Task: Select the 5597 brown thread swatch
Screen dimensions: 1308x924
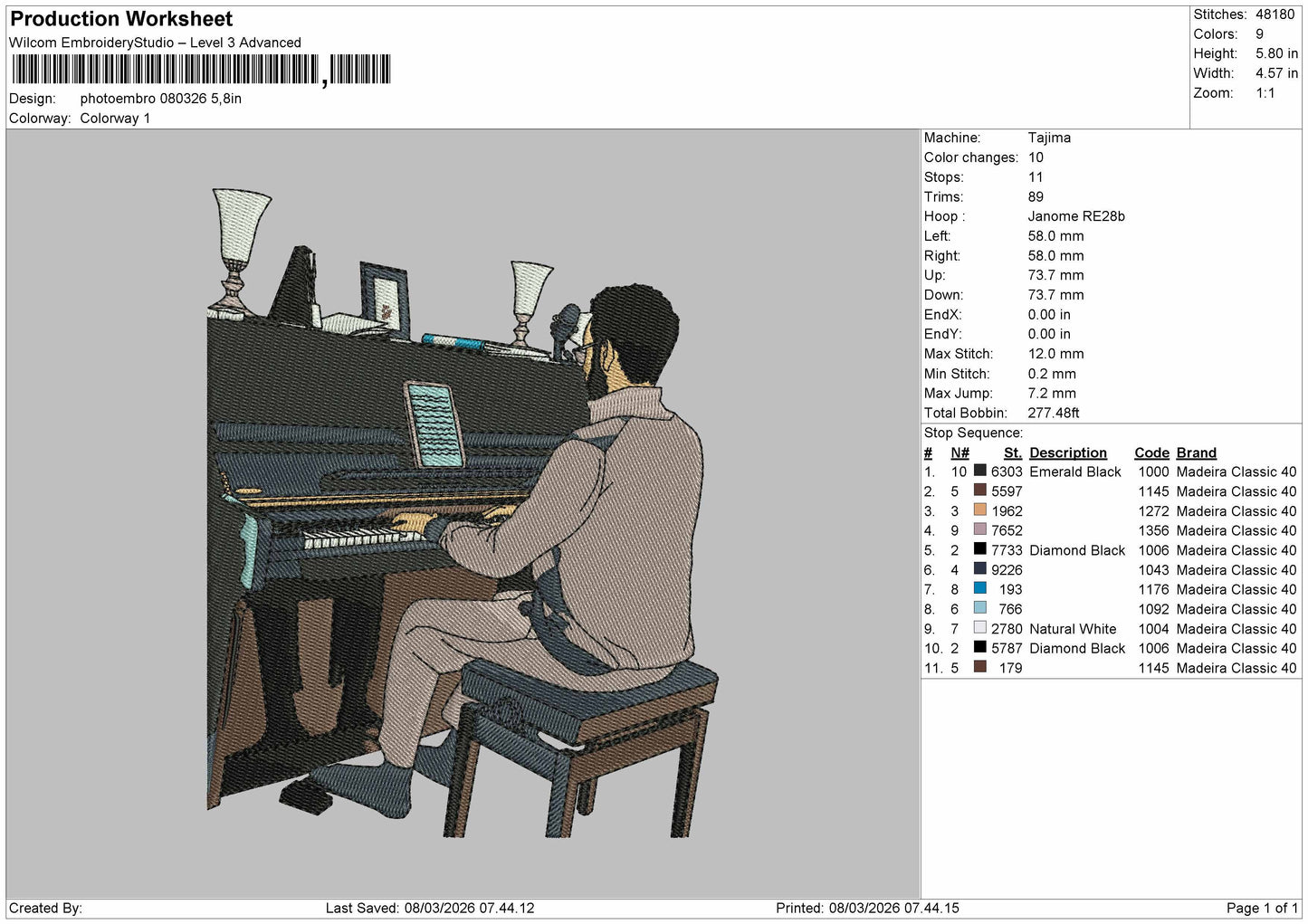Action: (x=979, y=491)
